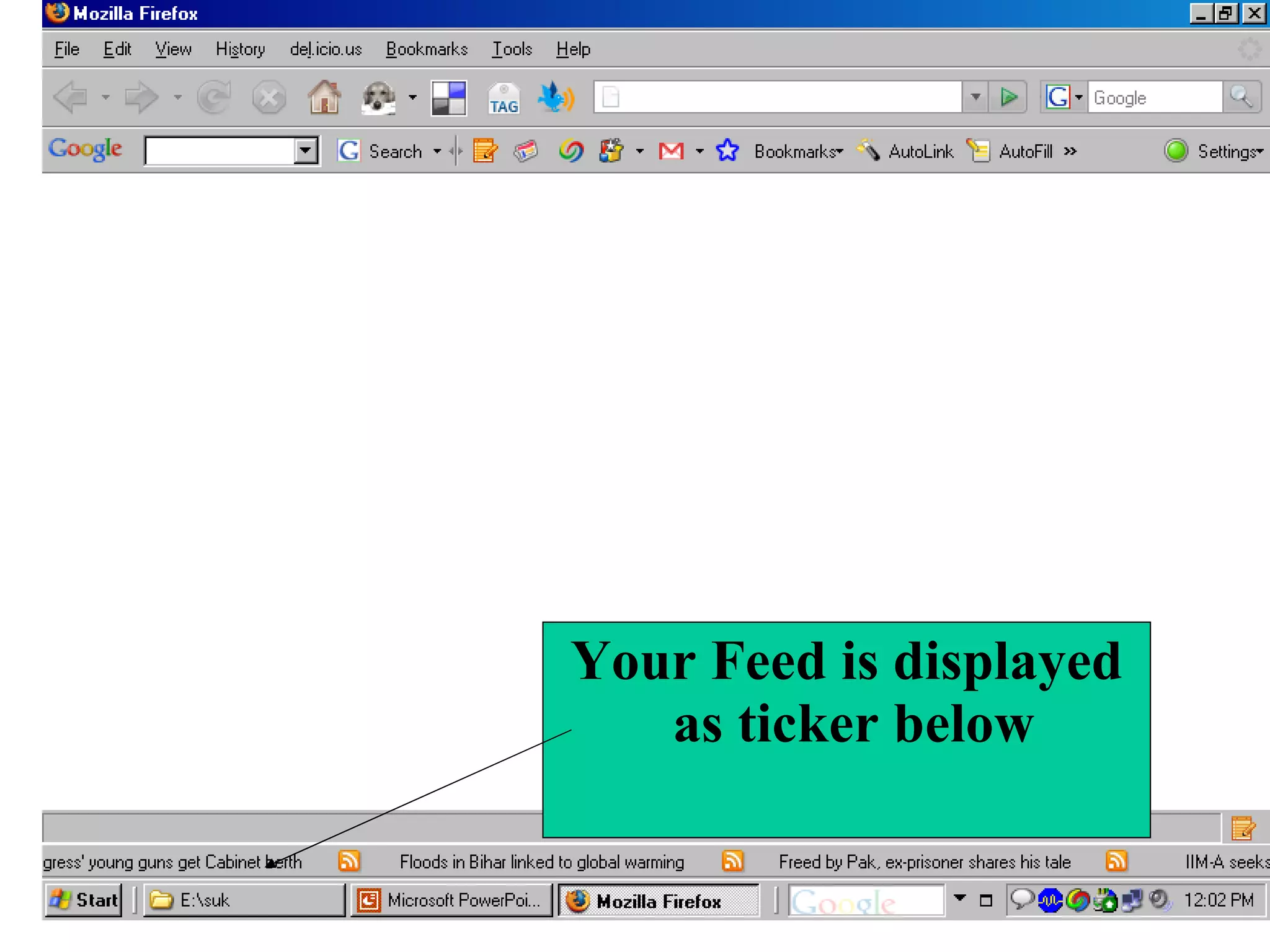This screenshot has width=1270, height=952.
Task: Click the feed icon after 'shares his tale'
Action: (1116, 862)
